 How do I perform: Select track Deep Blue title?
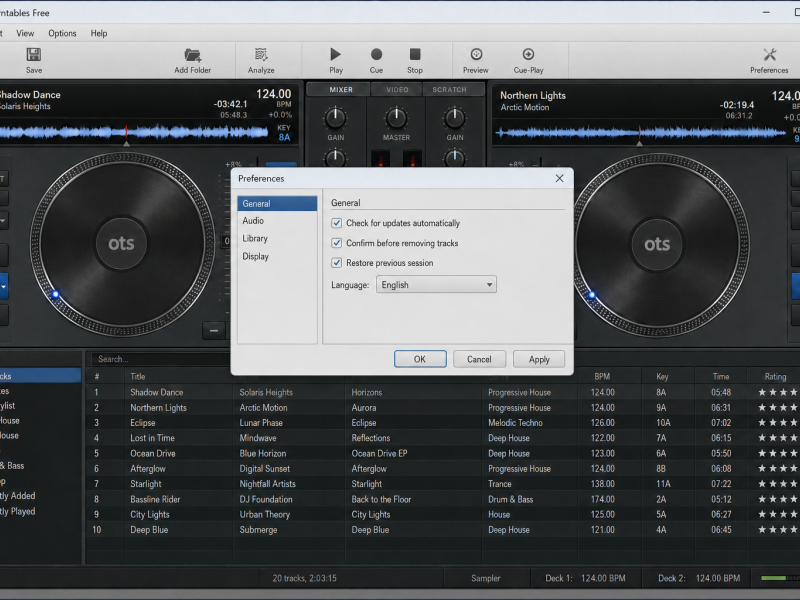[149, 530]
